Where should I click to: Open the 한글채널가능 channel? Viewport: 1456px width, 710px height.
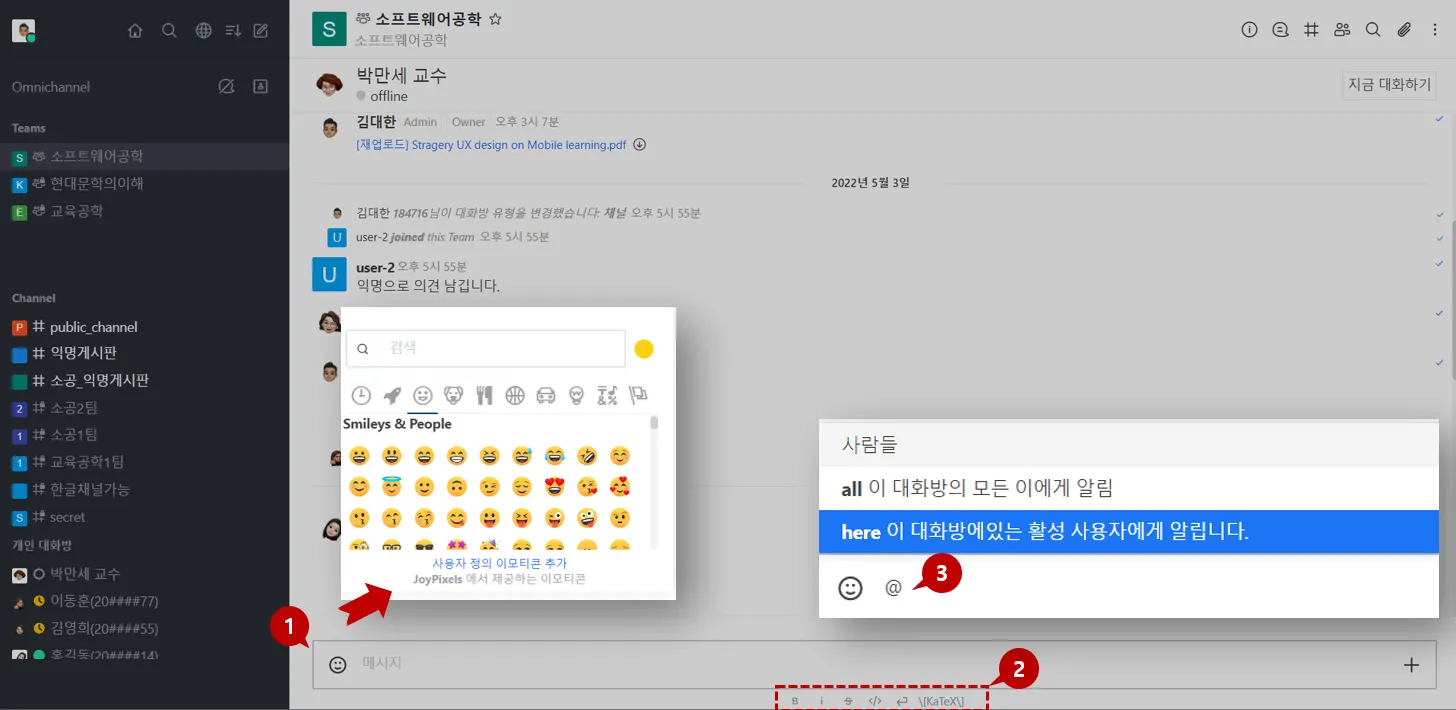144,490
